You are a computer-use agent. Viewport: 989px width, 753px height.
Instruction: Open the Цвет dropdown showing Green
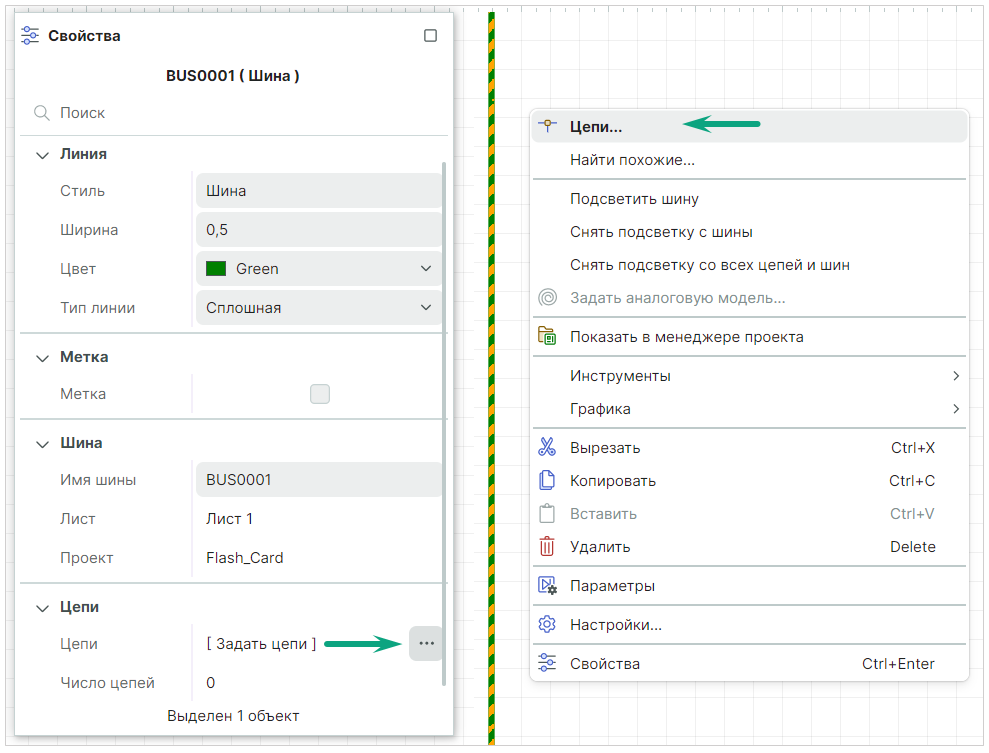318,269
